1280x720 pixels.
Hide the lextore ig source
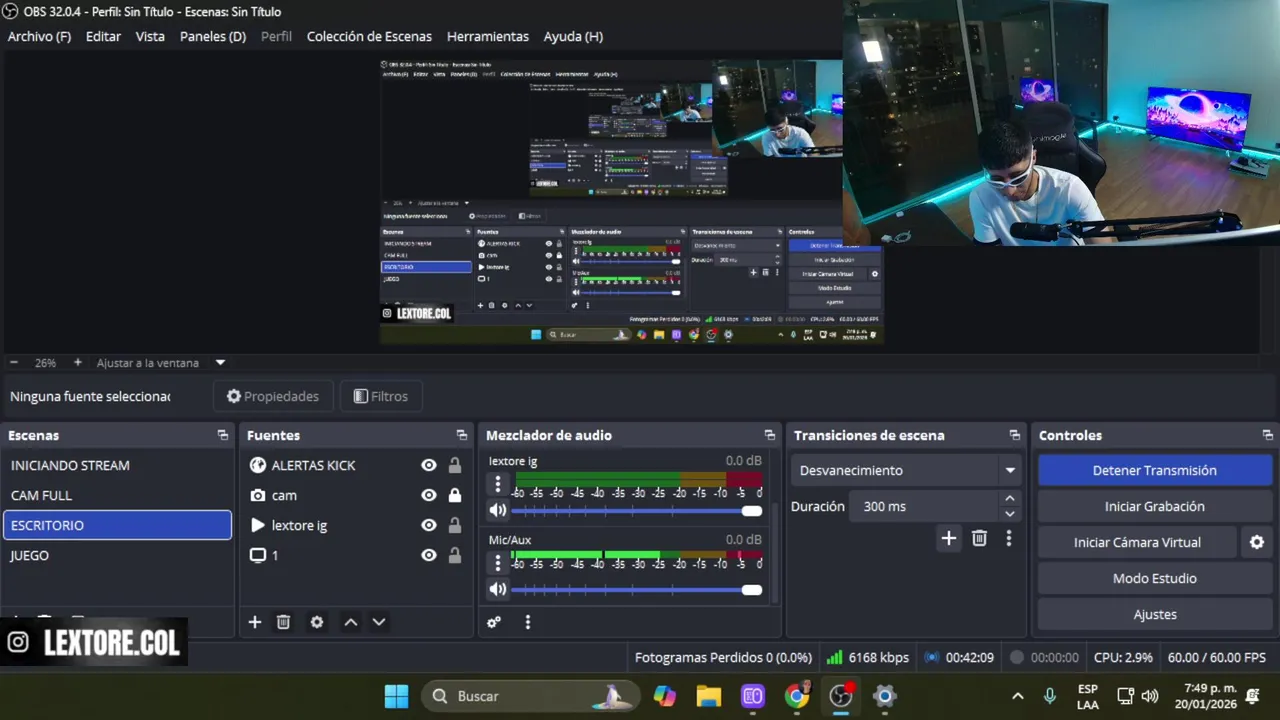pos(429,525)
